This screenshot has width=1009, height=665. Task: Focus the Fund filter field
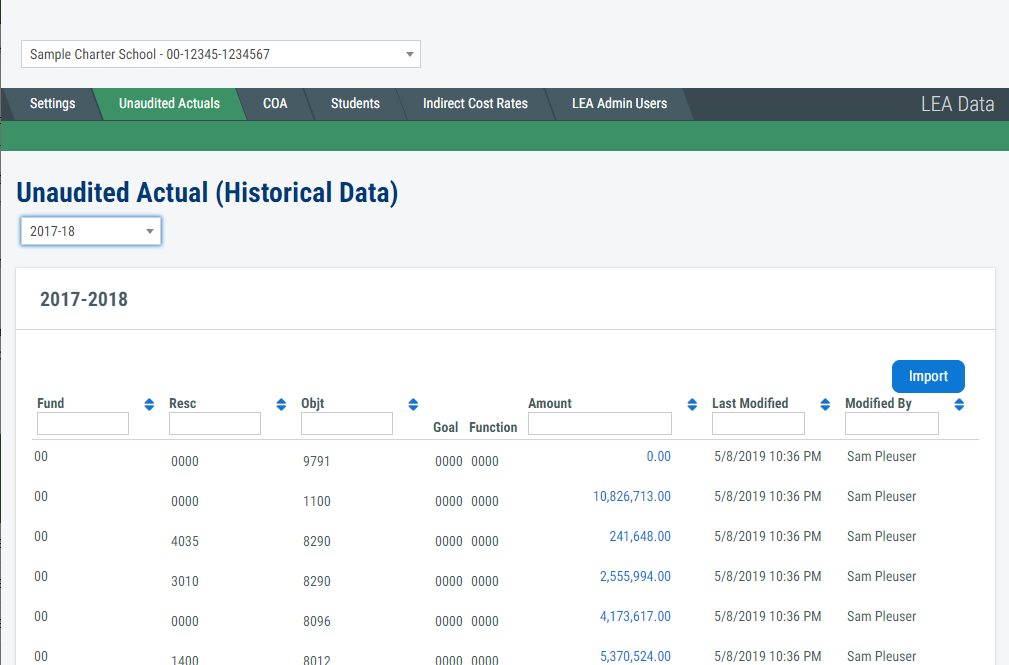[x=83, y=424]
